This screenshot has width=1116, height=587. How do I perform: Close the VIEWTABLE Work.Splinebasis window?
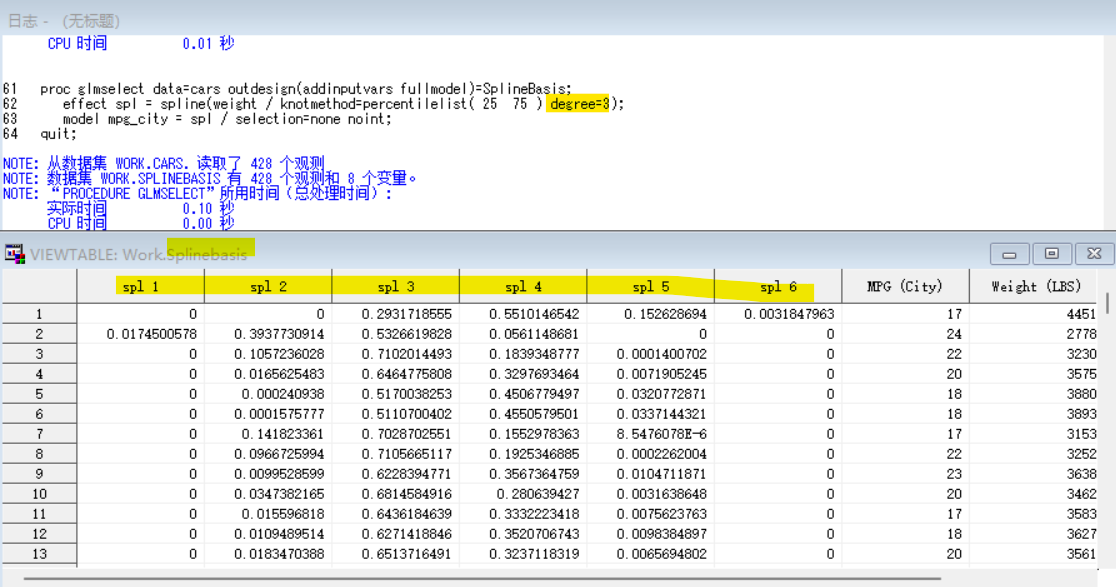pos(1094,254)
